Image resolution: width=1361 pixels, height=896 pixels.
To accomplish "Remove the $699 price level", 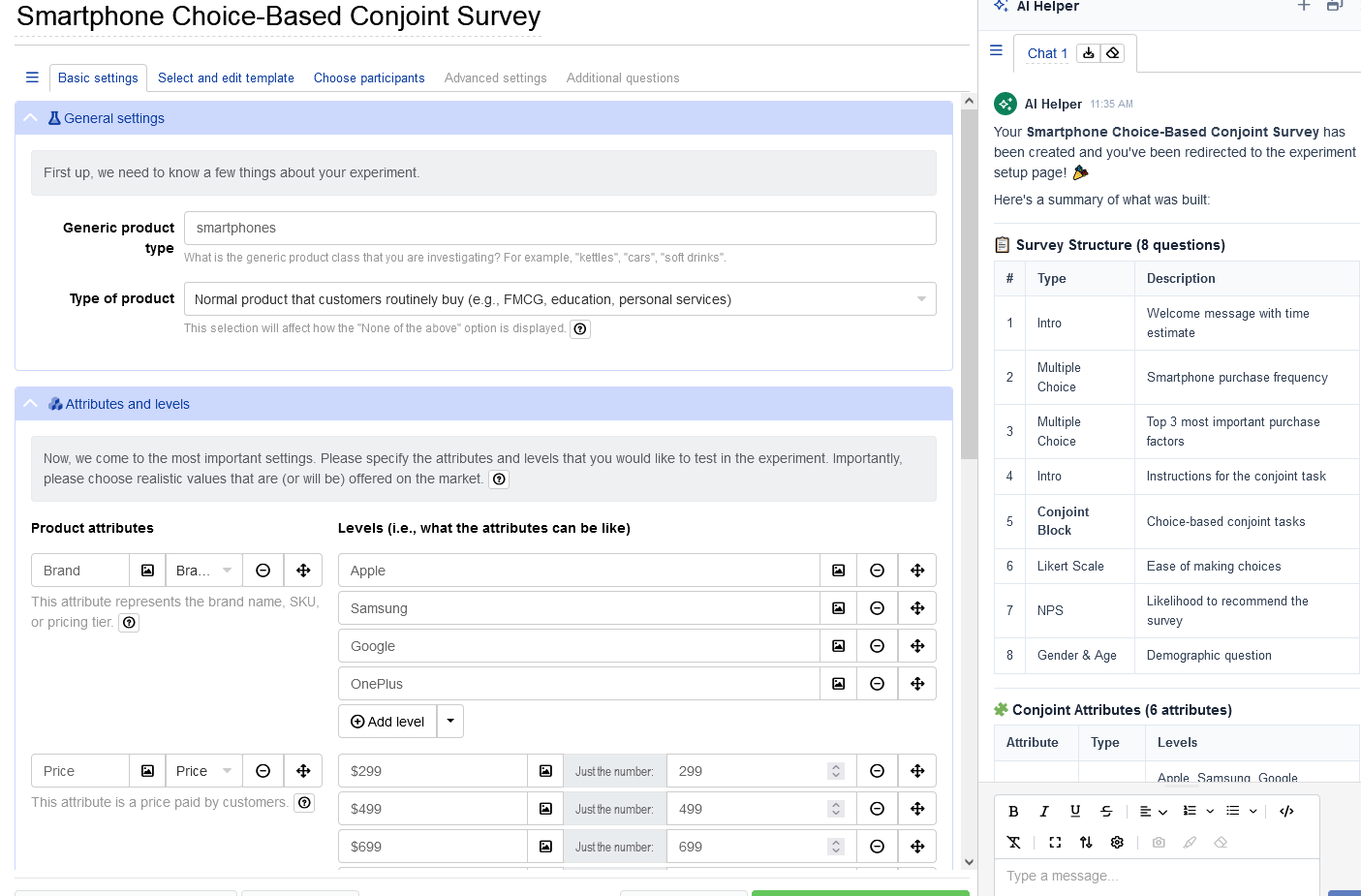I will (x=878, y=847).
